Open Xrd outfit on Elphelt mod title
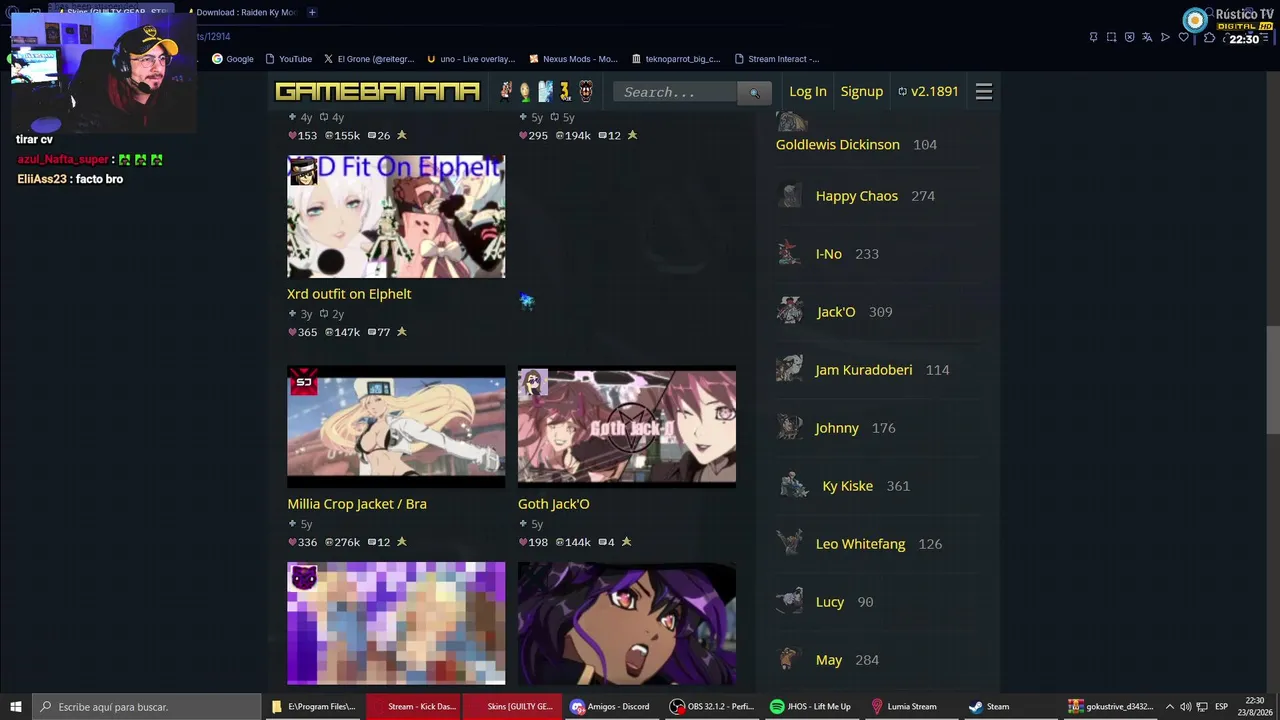The height and width of the screenshot is (720, 1280). pos(349,294)
